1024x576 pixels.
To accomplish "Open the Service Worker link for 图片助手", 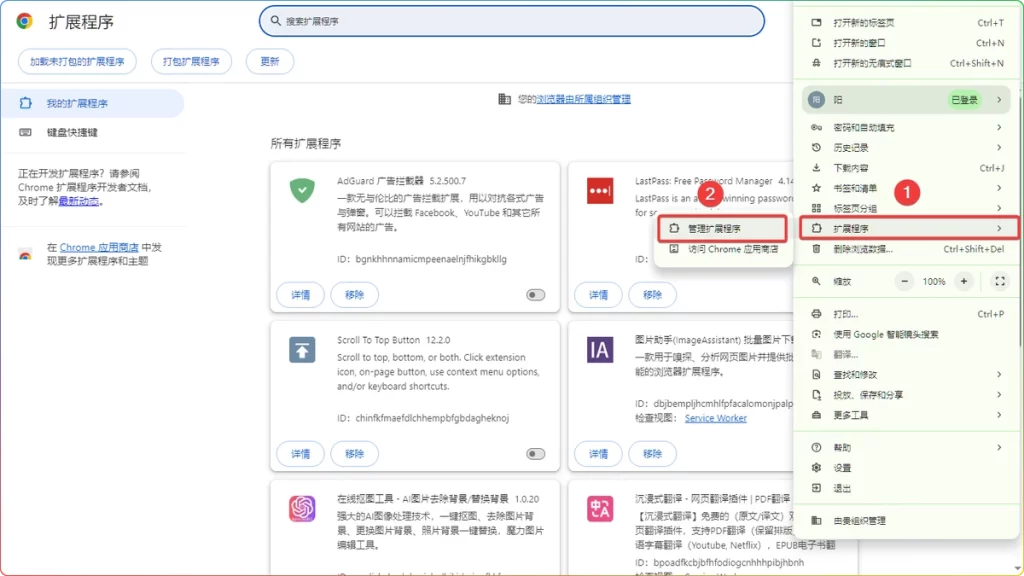I will coord(716,418).
